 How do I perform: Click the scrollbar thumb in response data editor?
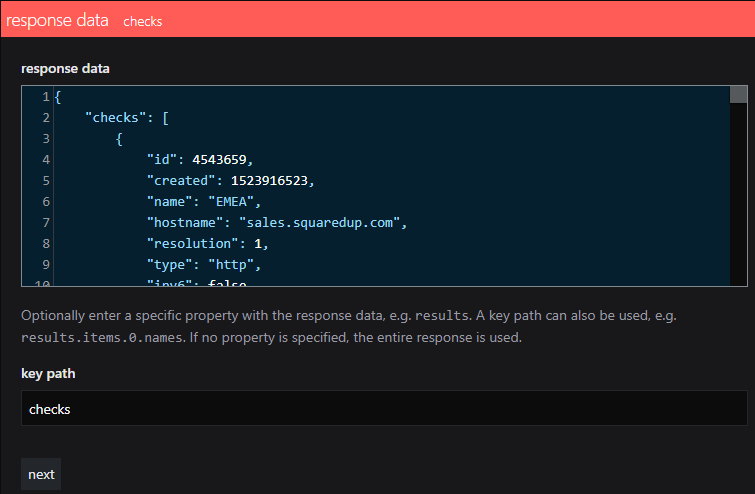coord(738,94)
